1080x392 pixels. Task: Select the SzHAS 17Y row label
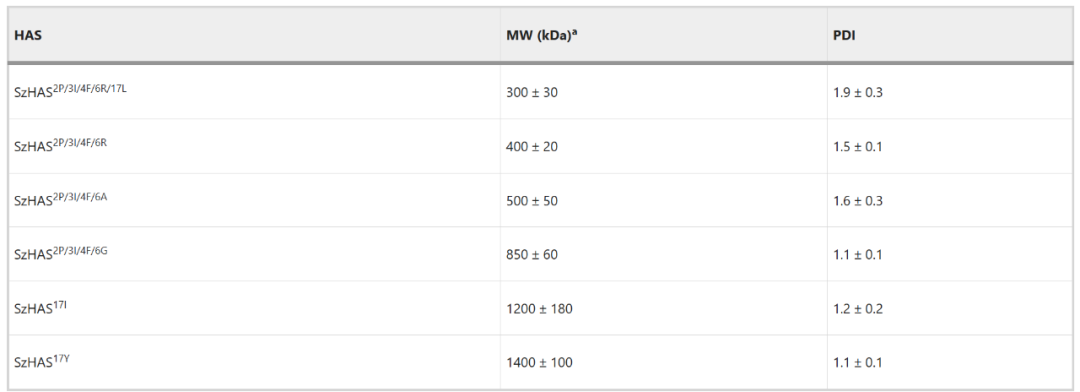click(x=41, y=362)
